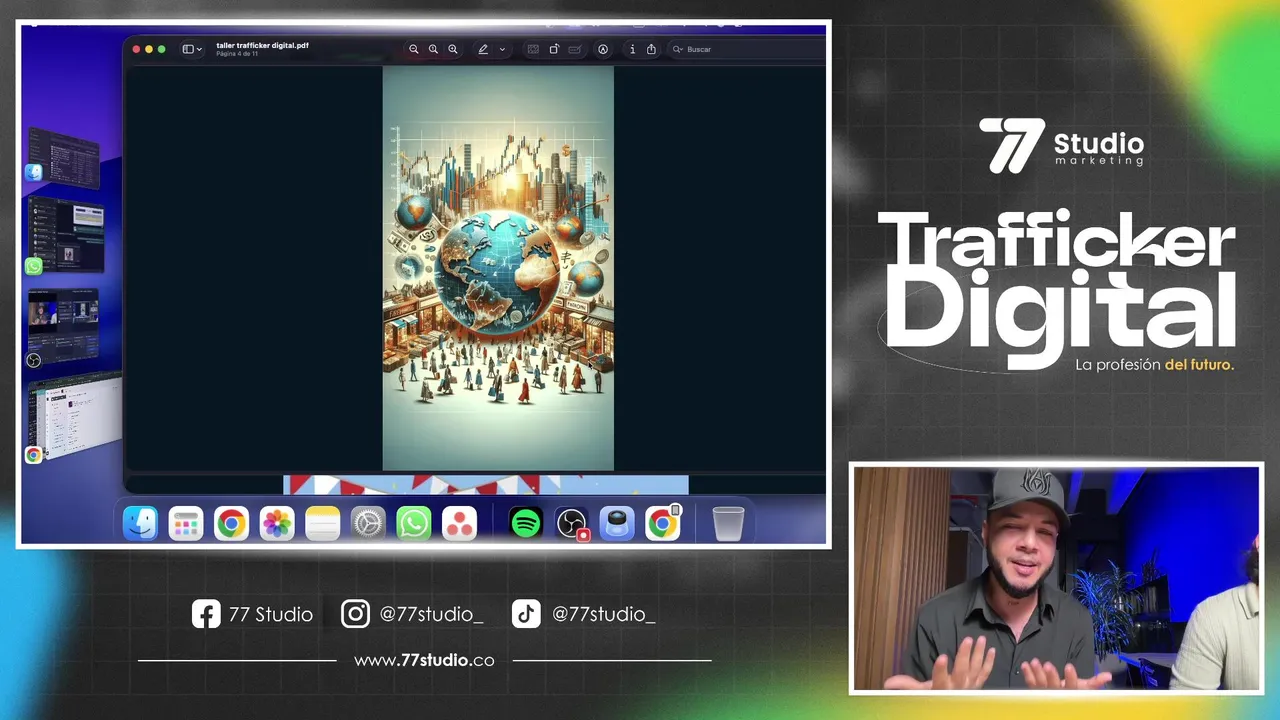
Task: Open WhatsApp from the Dock
Action: tap(413, 523)
